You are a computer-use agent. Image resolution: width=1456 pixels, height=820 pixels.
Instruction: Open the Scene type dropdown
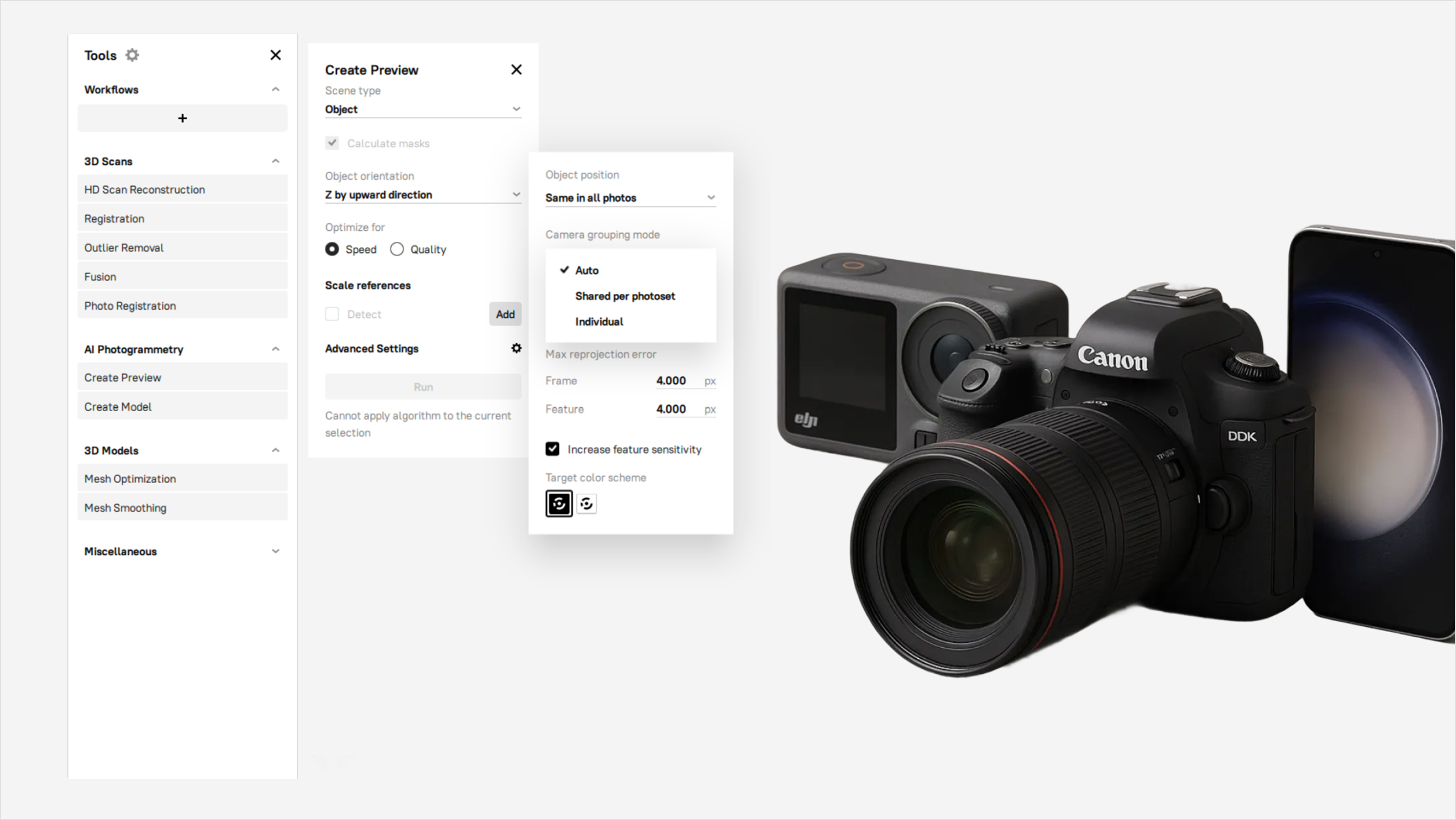(x=423, y=110)
